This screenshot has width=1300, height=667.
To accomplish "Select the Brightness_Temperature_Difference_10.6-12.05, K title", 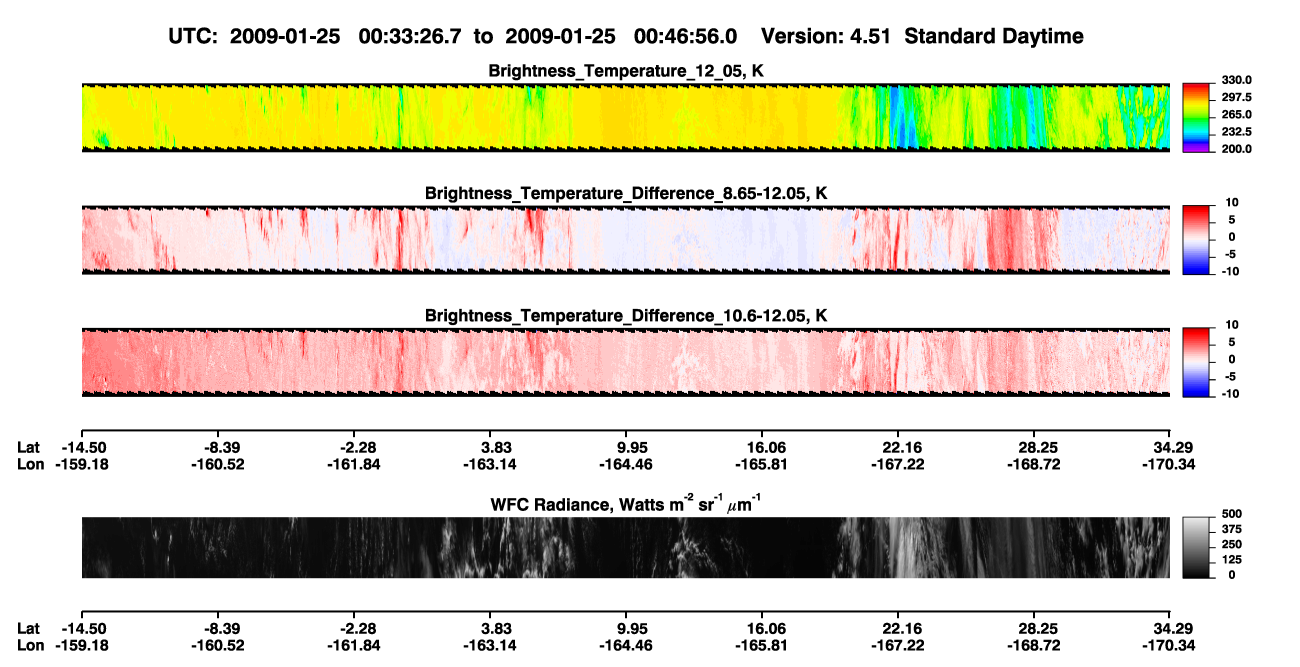I will 626,315.
